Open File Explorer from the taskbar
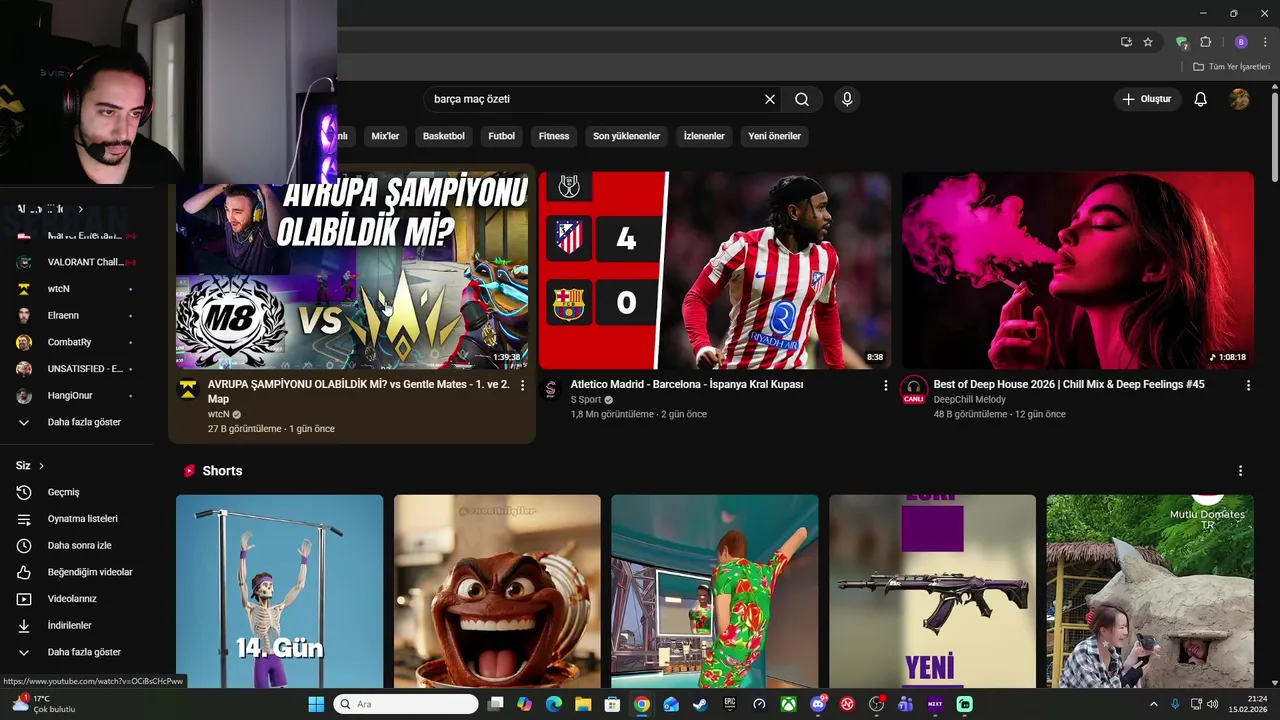Screen dimensions: 1280x720 pyautogui.click(x=583, y=704)
